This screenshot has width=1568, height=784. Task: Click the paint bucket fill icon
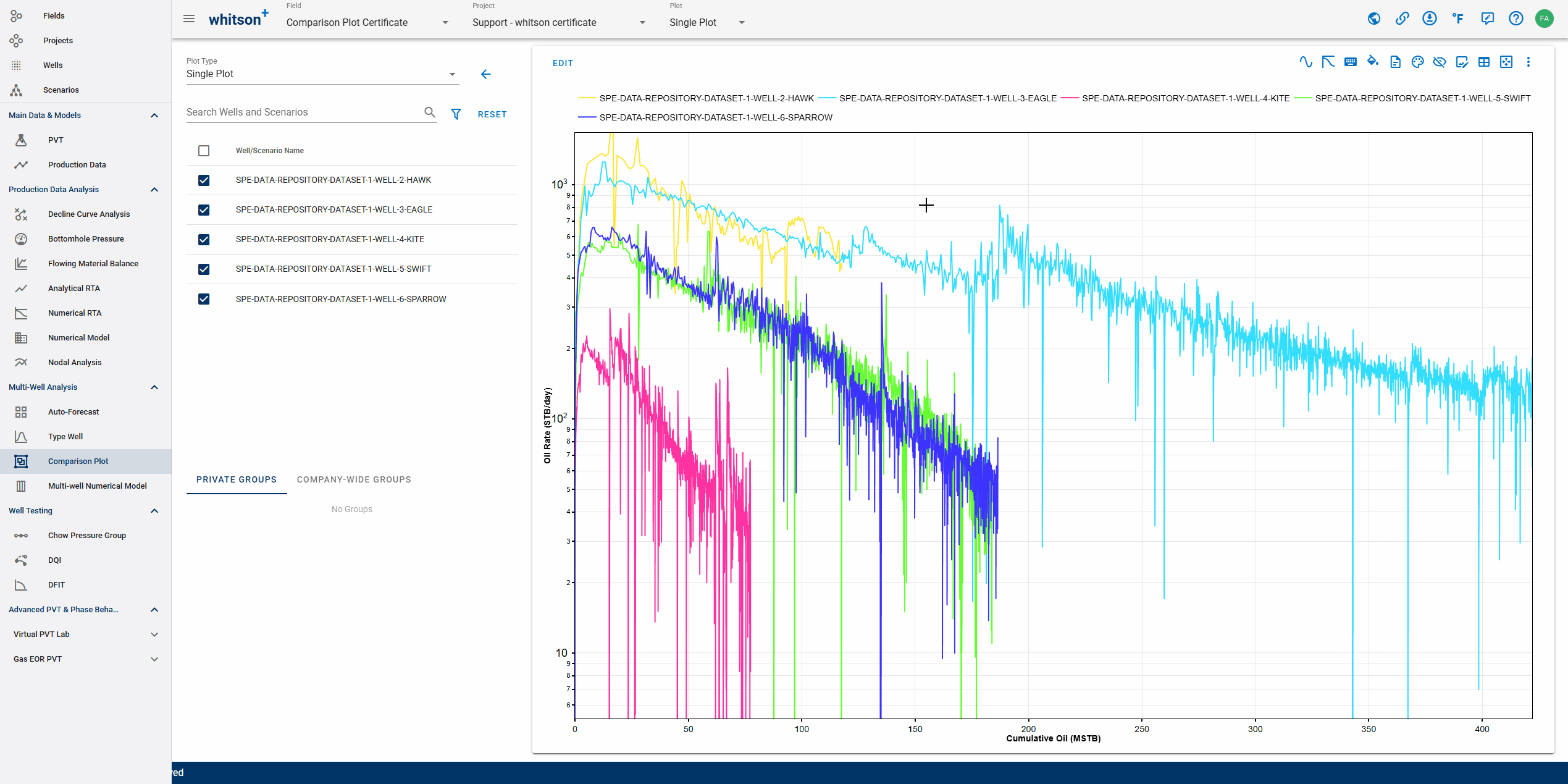point(1373,62)
